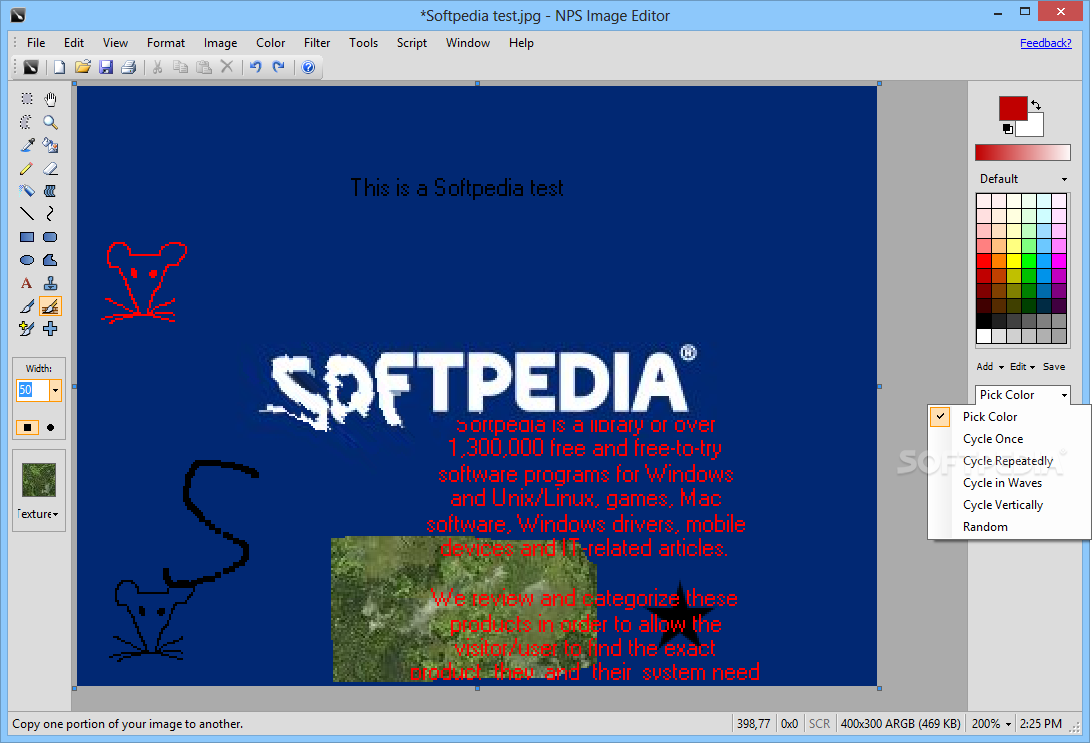Pick the eyedropper color sampler tool
The image size is (1092, 743).
pos(26,145)
